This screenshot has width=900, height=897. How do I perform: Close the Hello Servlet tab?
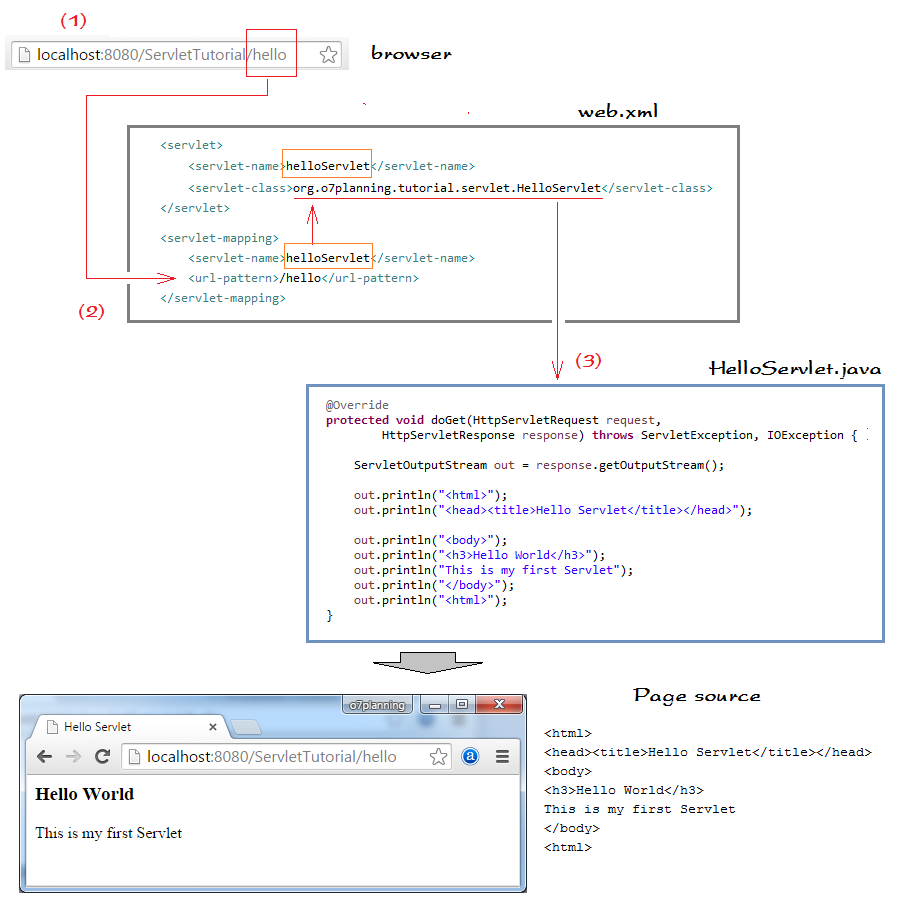[x=213, y=727]
